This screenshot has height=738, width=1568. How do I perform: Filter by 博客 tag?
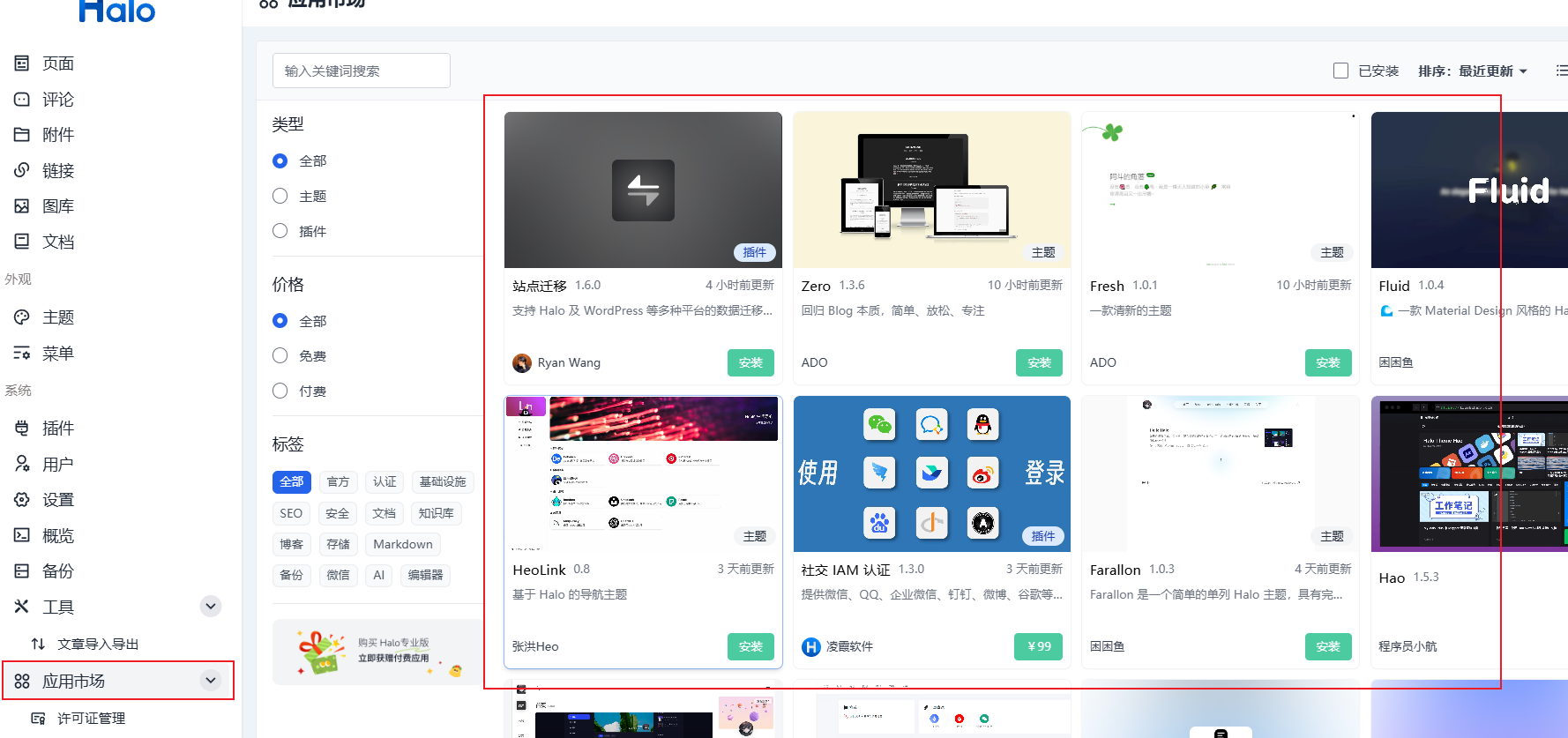(x=291, y=544)
